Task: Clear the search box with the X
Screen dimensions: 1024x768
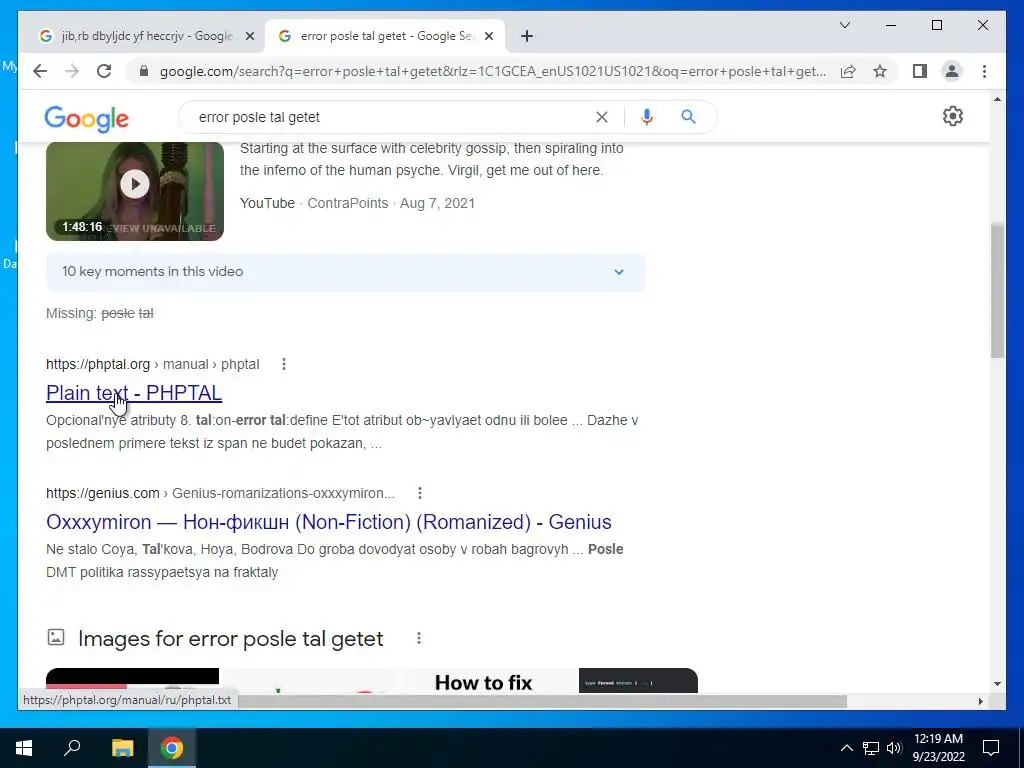Action: [601, 117]
